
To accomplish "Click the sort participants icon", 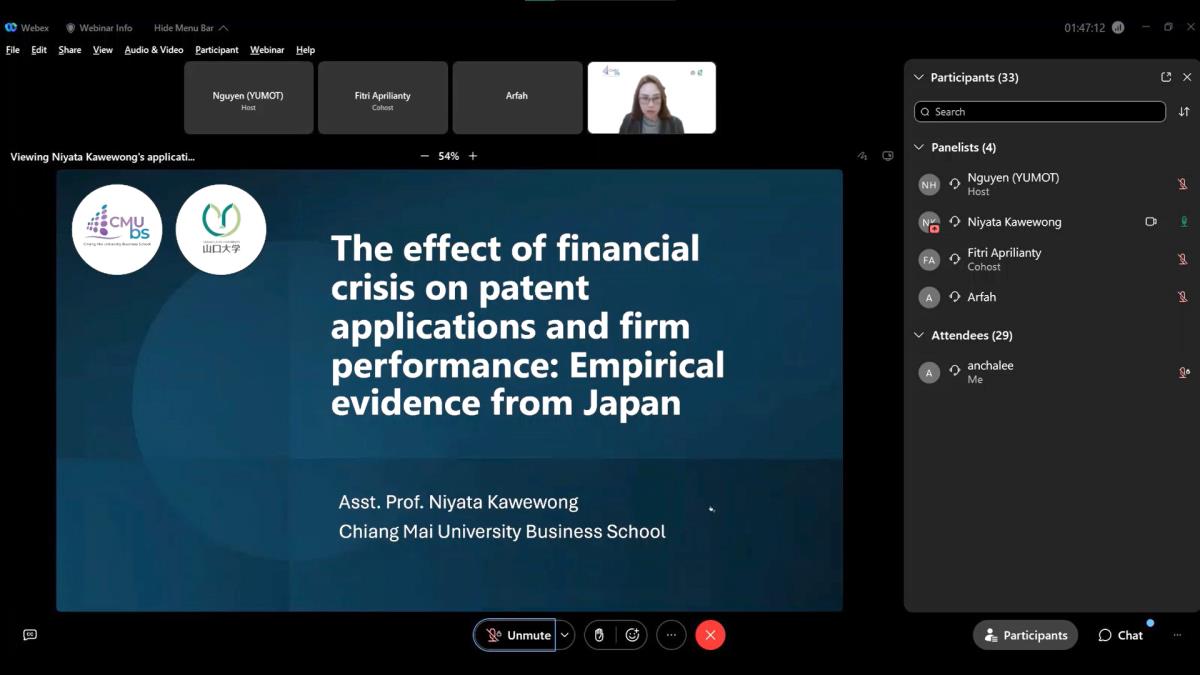I will pos(1184,112).
